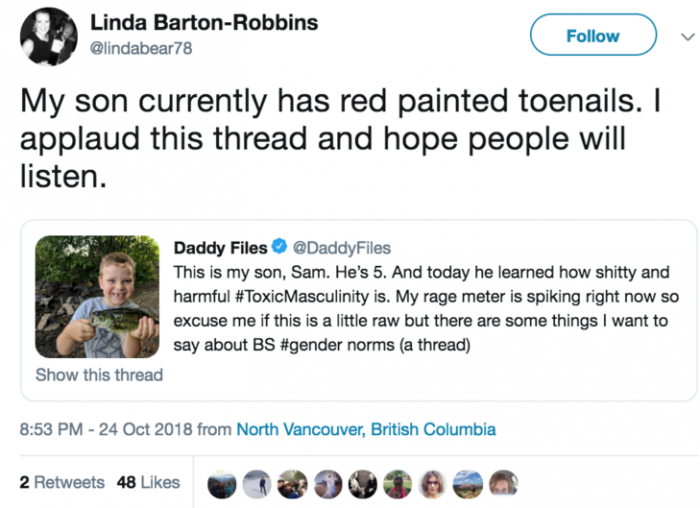
Task: Click the Daddy Files verified badge
Action: click(283, 248)
